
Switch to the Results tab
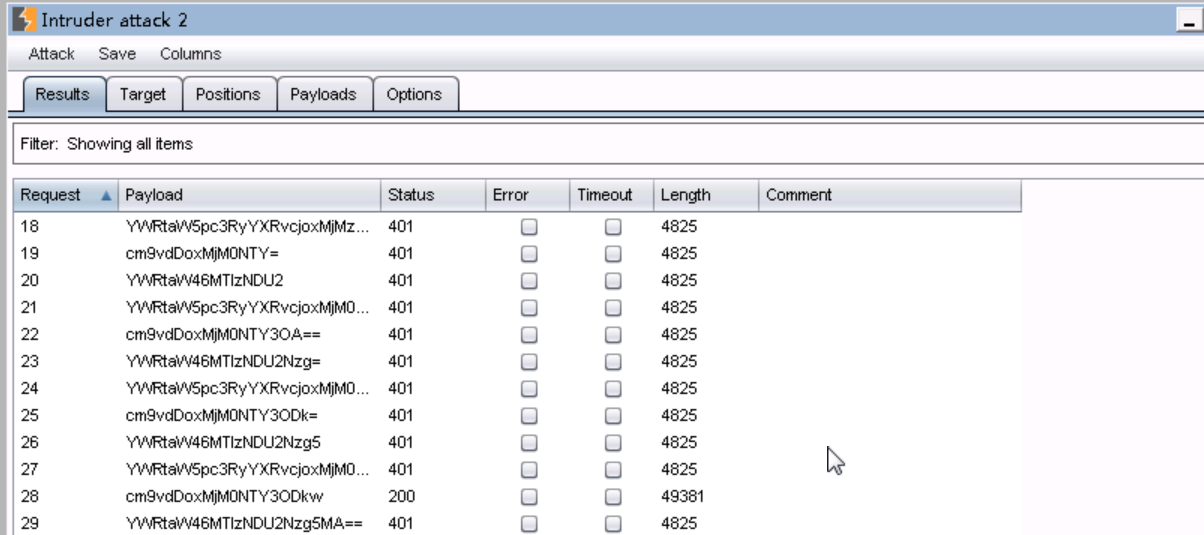pos(62,94)
